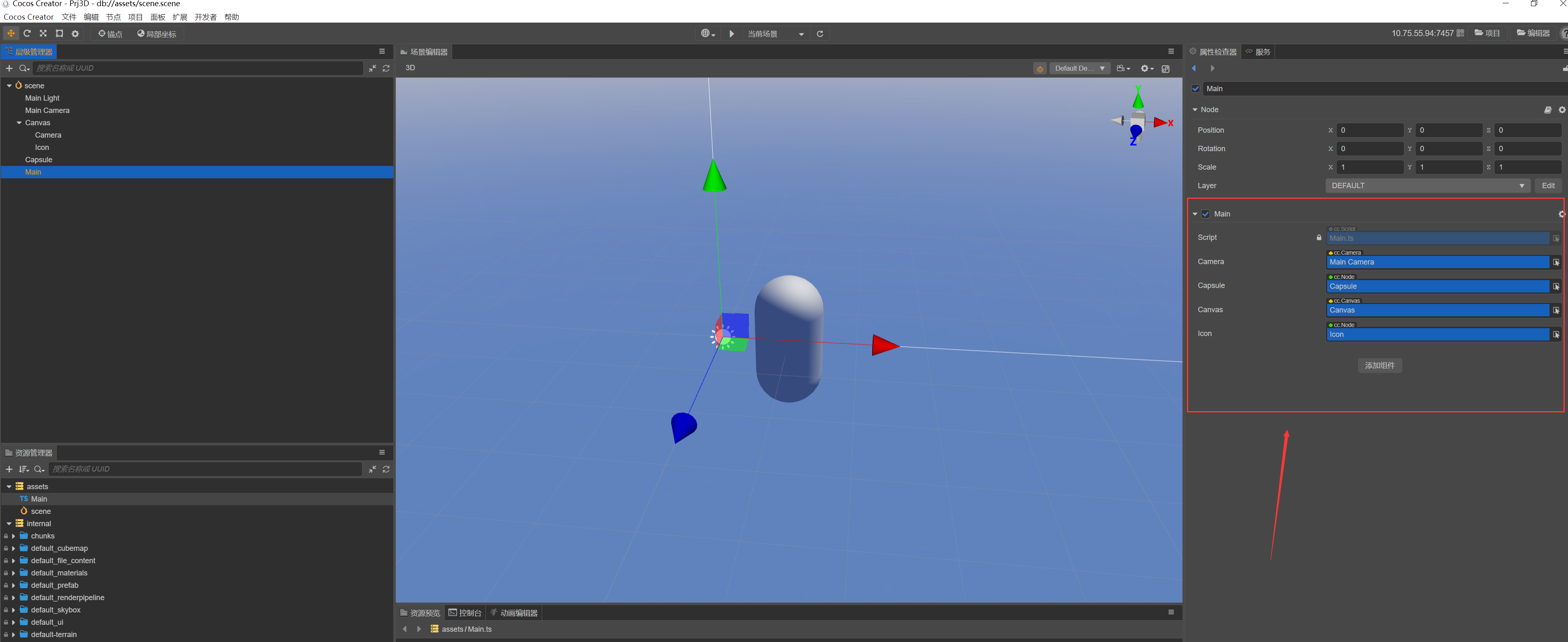The width and height of the screenshot is (1568, 642).
Task: Open the 扩展 menu
Action: click(180, 17)
